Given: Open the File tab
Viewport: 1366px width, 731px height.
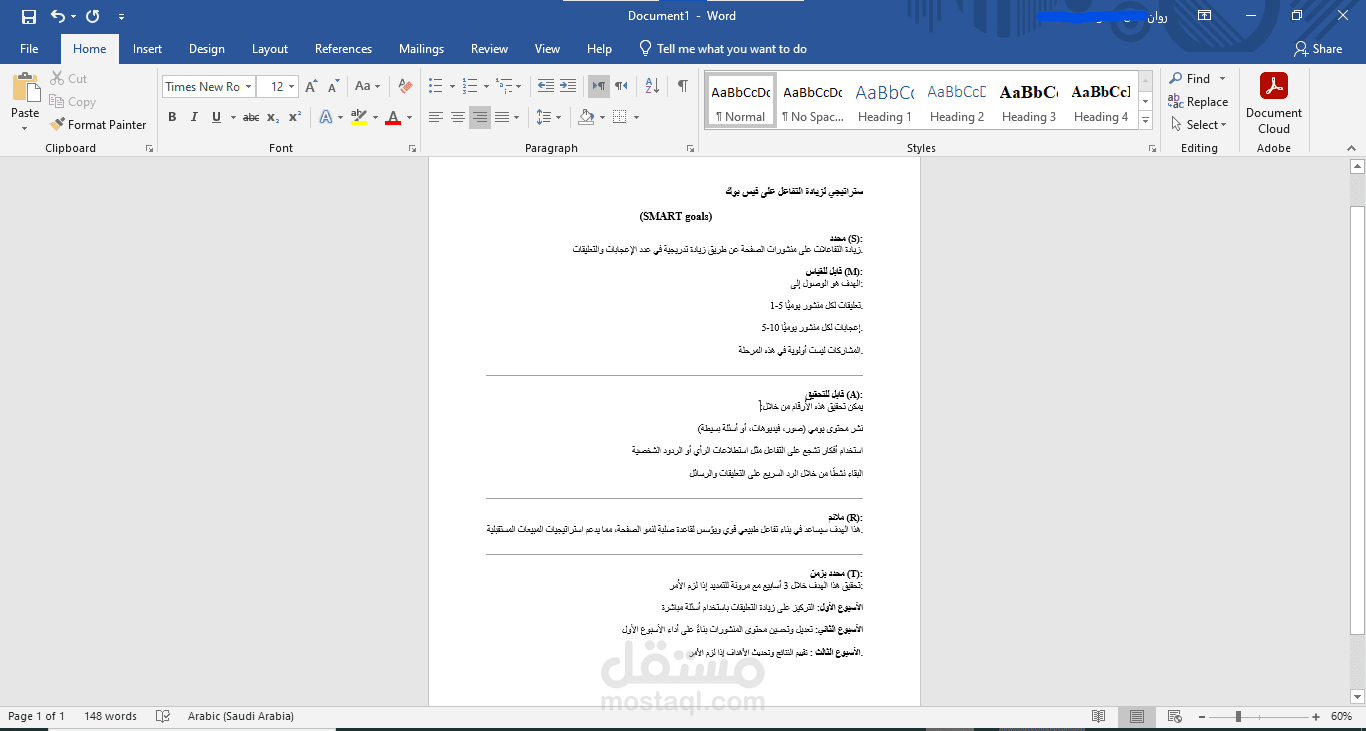Looking at the screenshot, I should 29,48.
